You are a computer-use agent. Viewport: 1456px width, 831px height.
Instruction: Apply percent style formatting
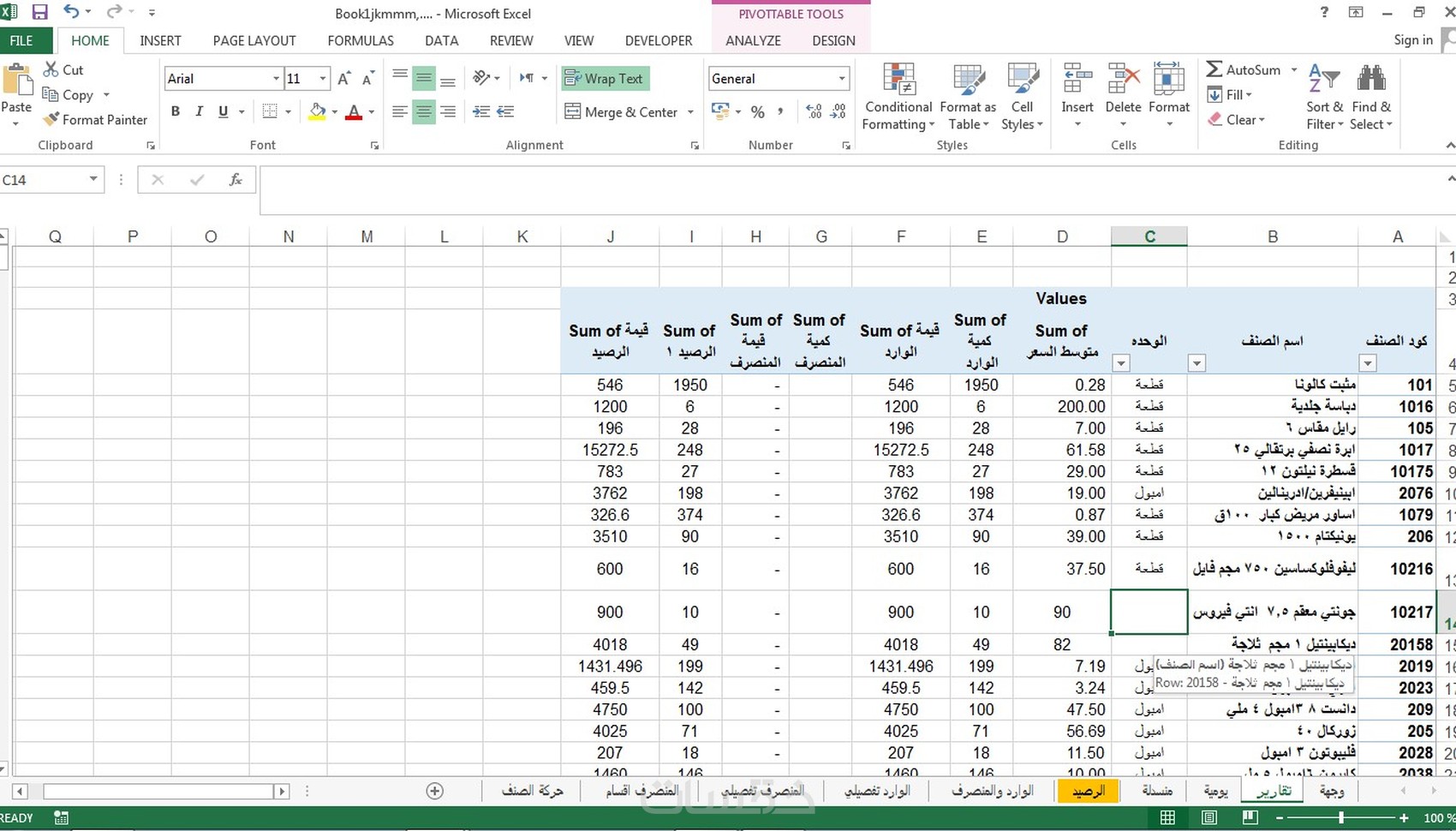point(757,111)
